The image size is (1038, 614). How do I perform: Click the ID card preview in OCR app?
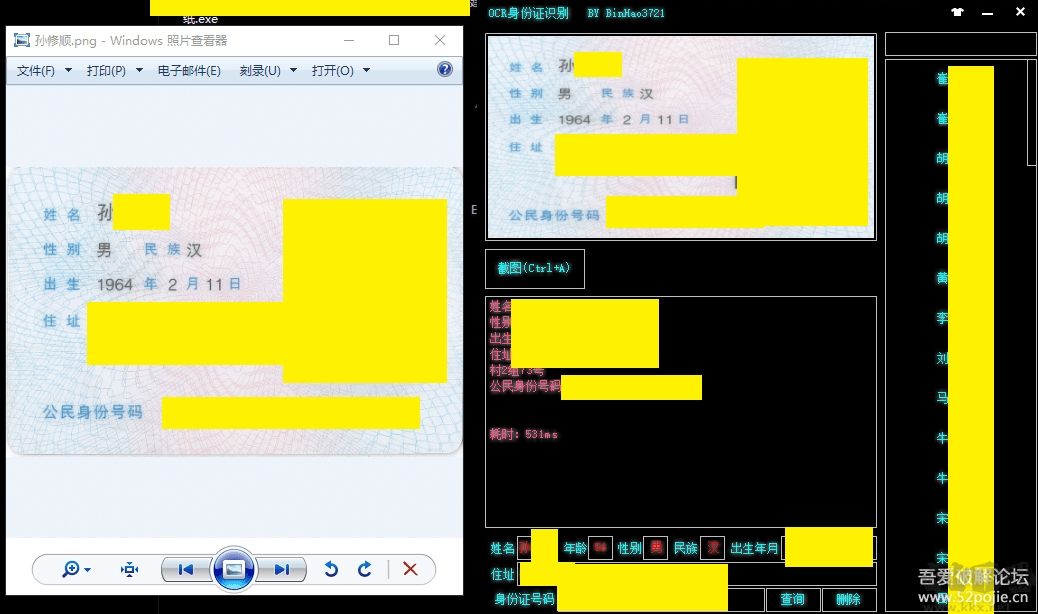[681, 136]
